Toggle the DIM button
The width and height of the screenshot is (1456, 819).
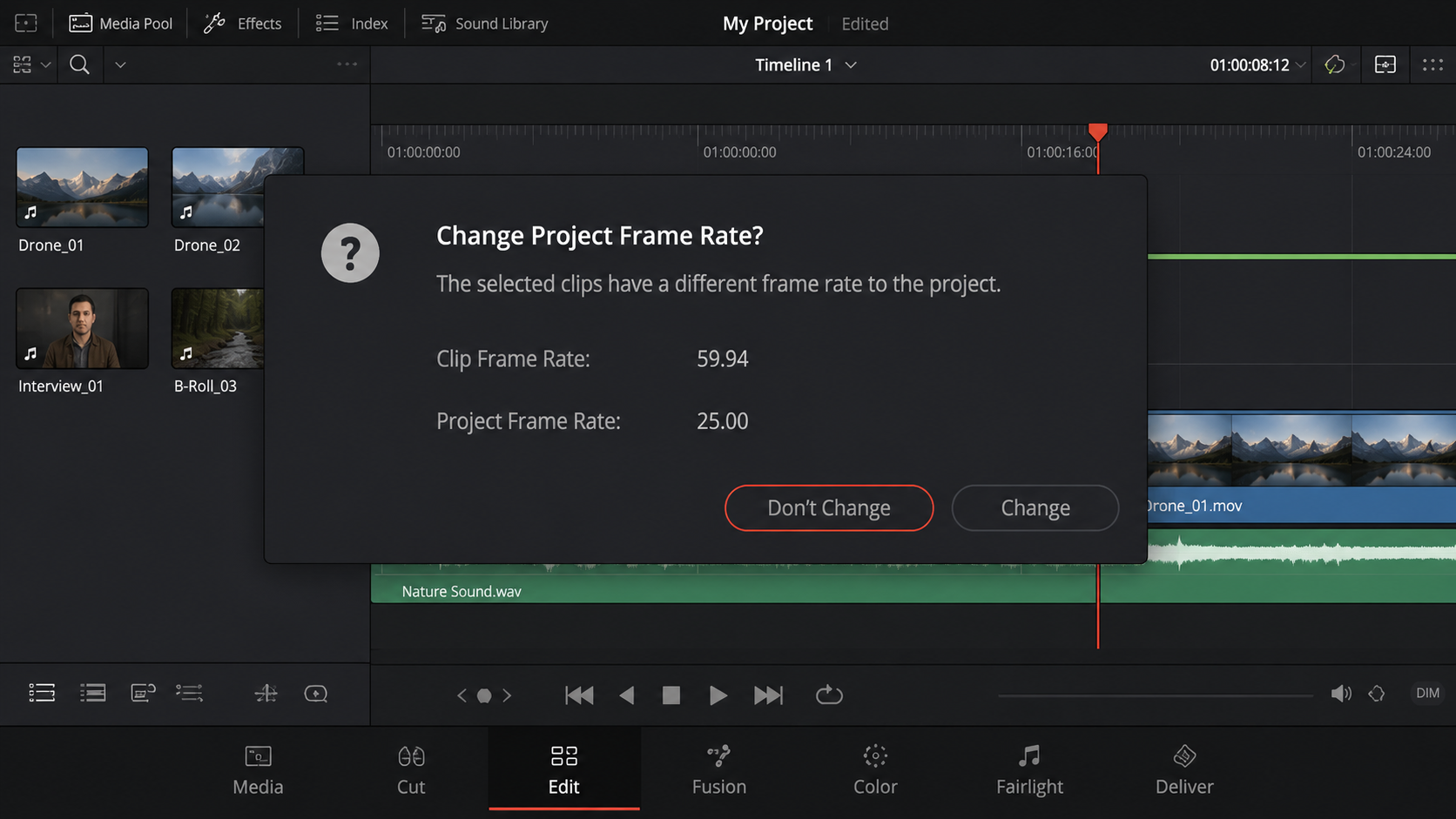[x=1428, y=693]
